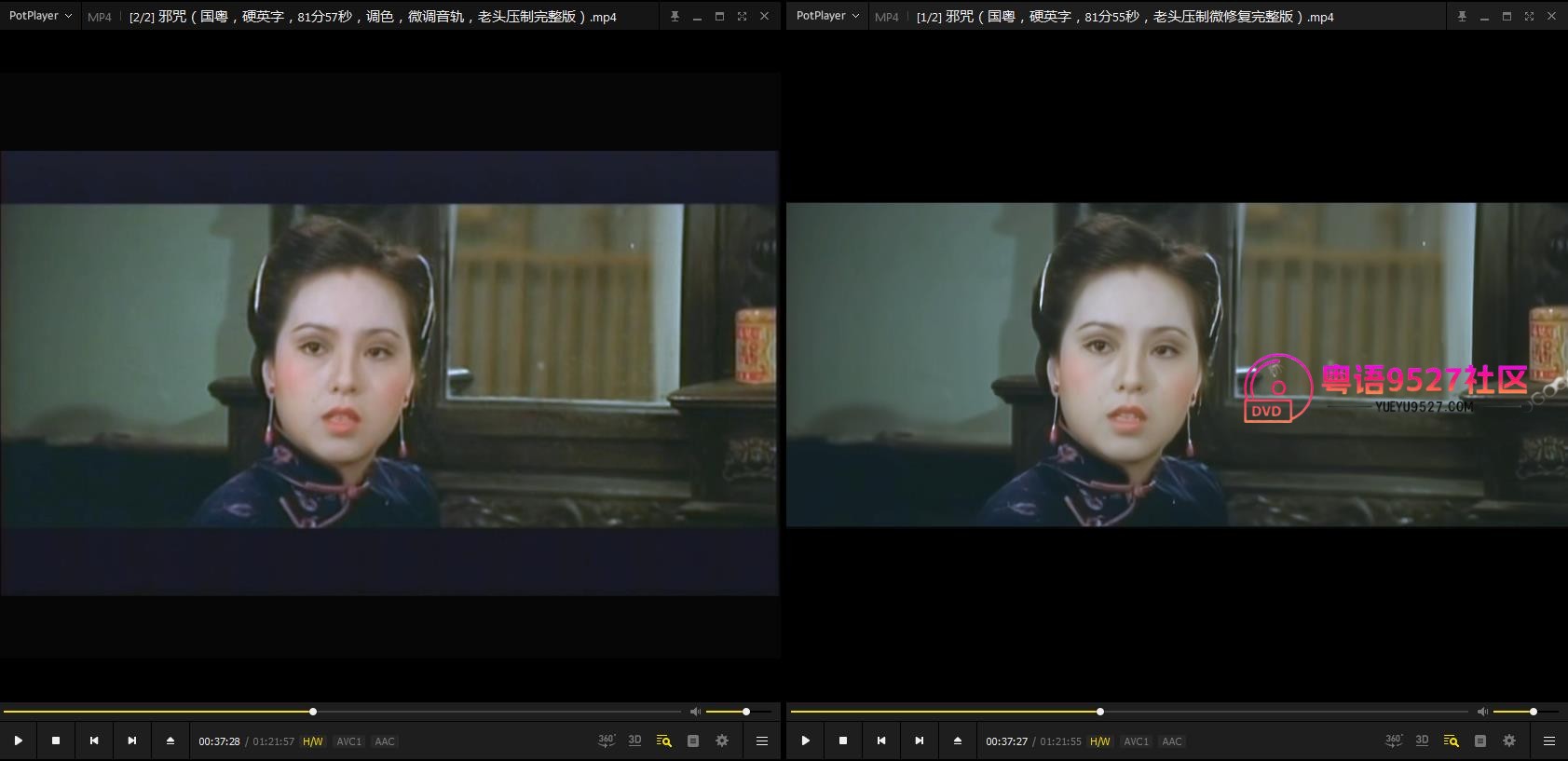This screenshot has height=761, width=1568.
Task: Click elapsed time 00:37:27 in right window
Action: tap(1006, 741)
